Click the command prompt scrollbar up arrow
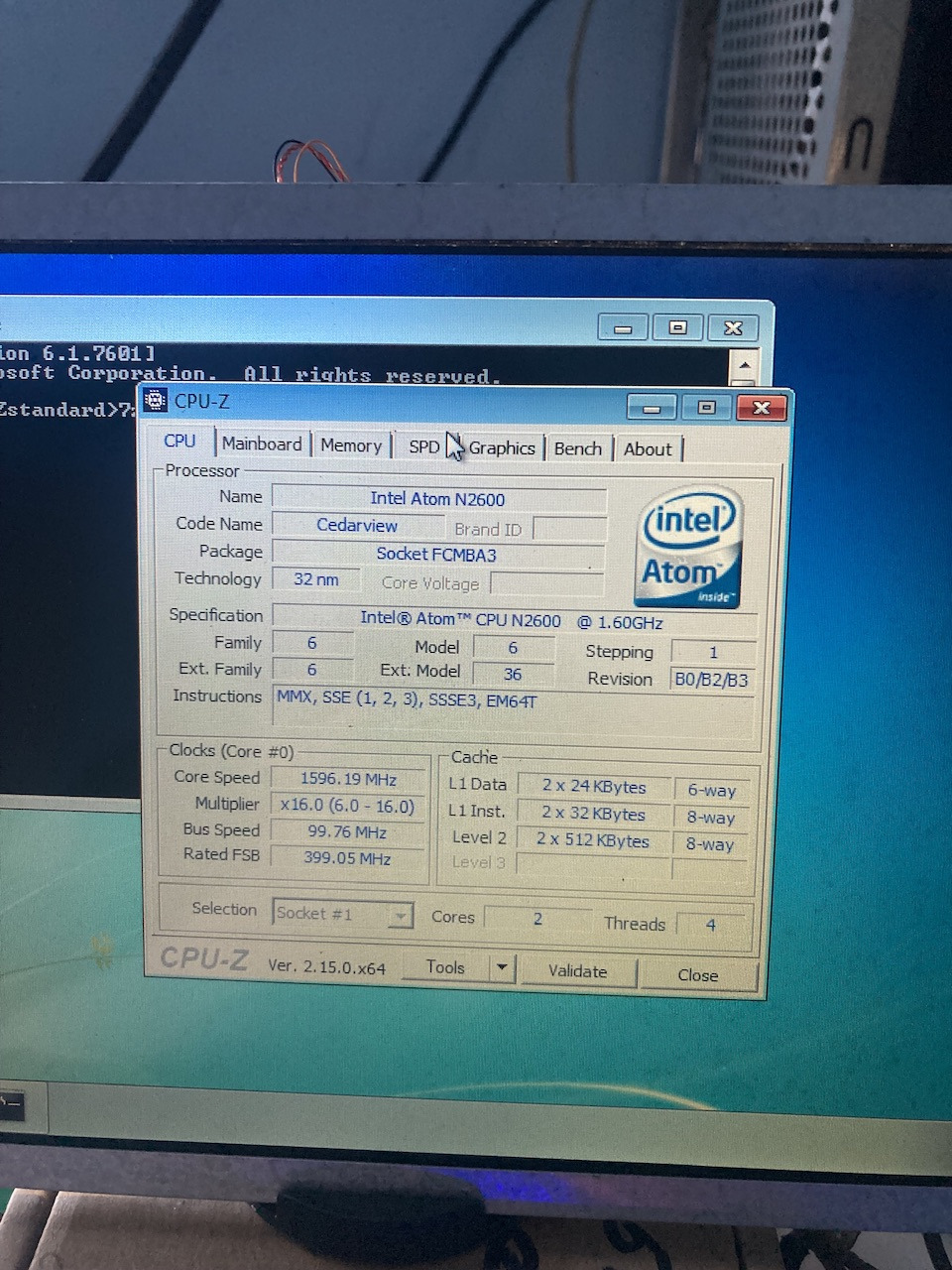952x1270 pixels. click(x=743, y=366)
